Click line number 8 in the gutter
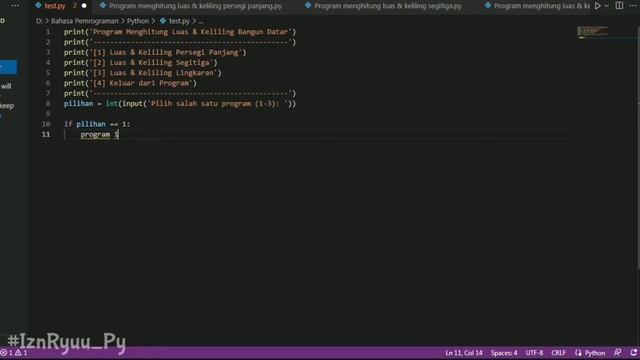 pos(48,104)
